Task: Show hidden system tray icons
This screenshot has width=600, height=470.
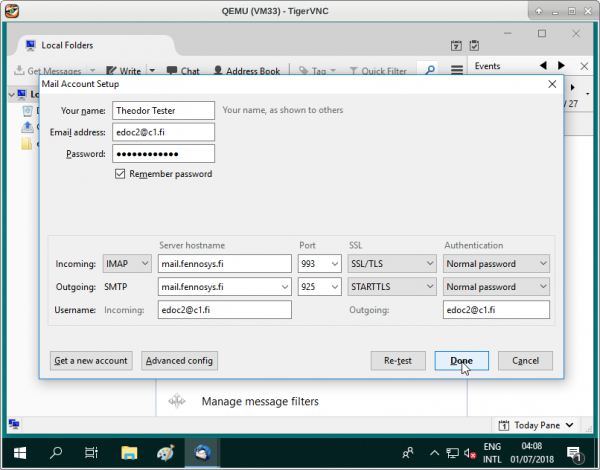Action: pyautogui.click(x=434, y=453)
